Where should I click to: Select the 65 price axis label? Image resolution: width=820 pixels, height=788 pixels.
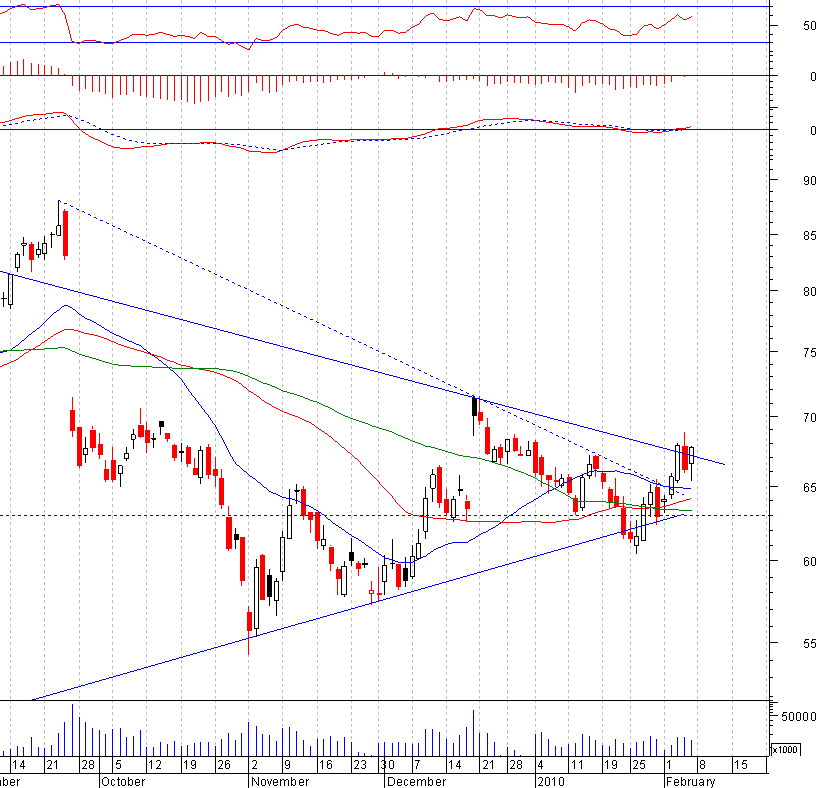point(810,488)
